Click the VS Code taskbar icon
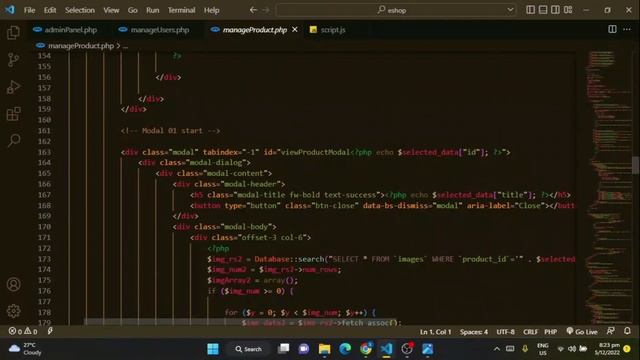Viewport: 640px width, 360px height. coord(387,349)
